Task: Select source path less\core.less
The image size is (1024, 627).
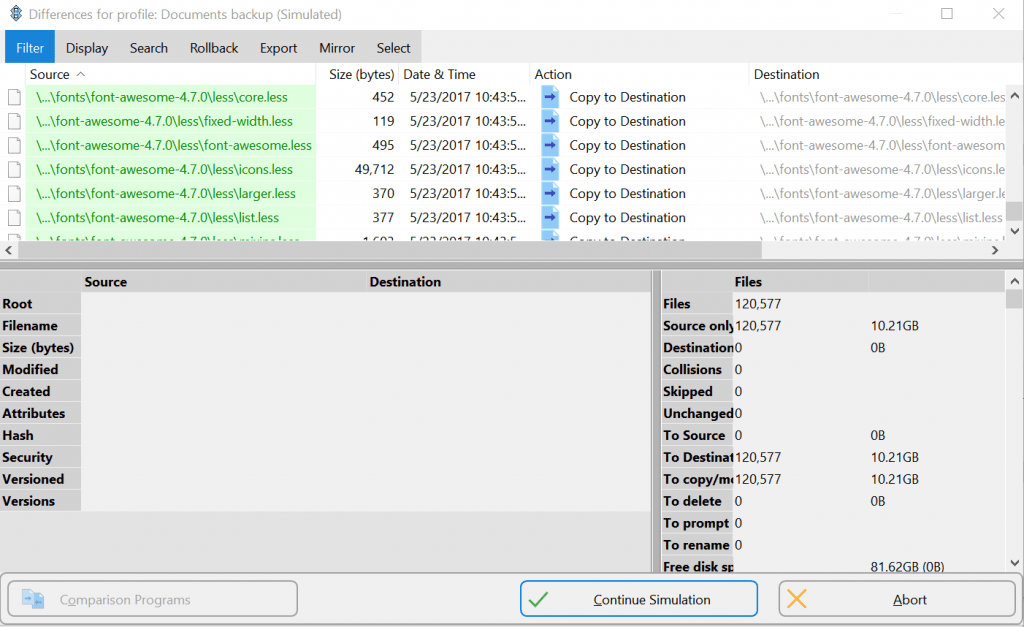Action: (162, 97)
